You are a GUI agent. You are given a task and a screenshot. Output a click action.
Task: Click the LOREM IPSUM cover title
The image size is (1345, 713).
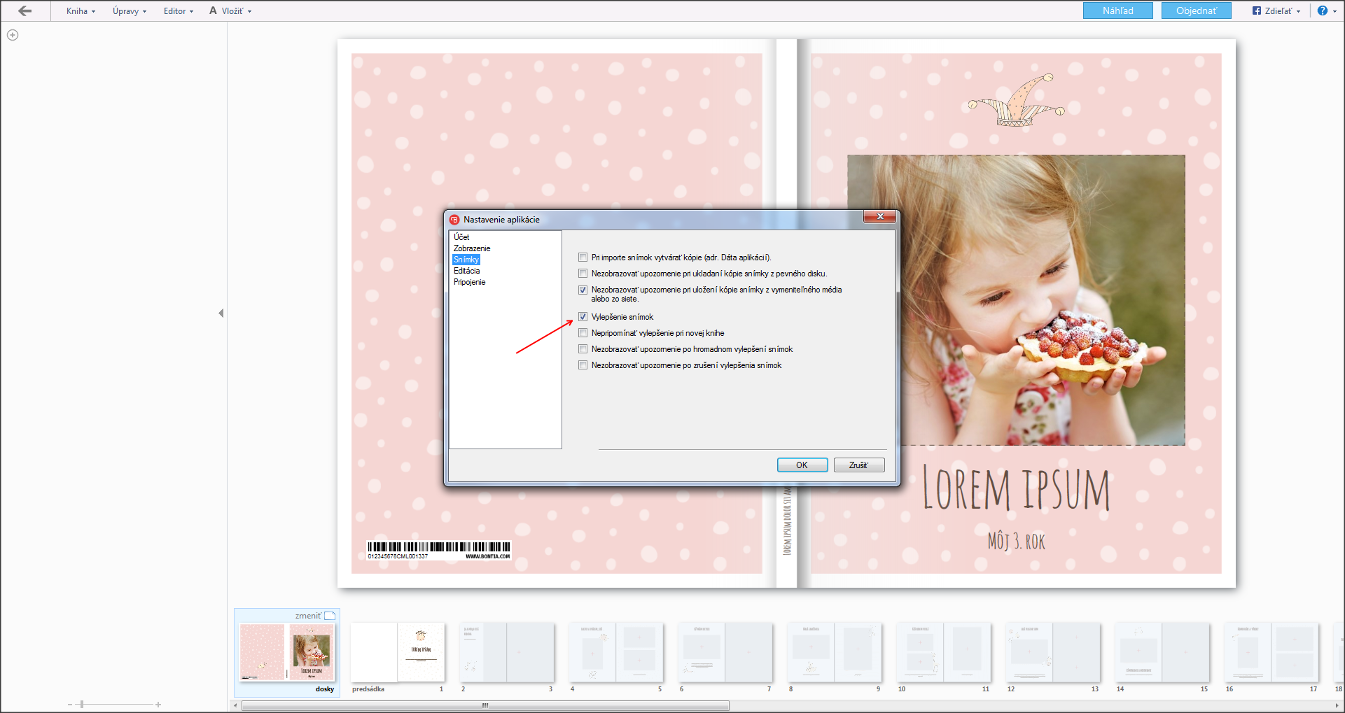click(x=1016, y=489)
